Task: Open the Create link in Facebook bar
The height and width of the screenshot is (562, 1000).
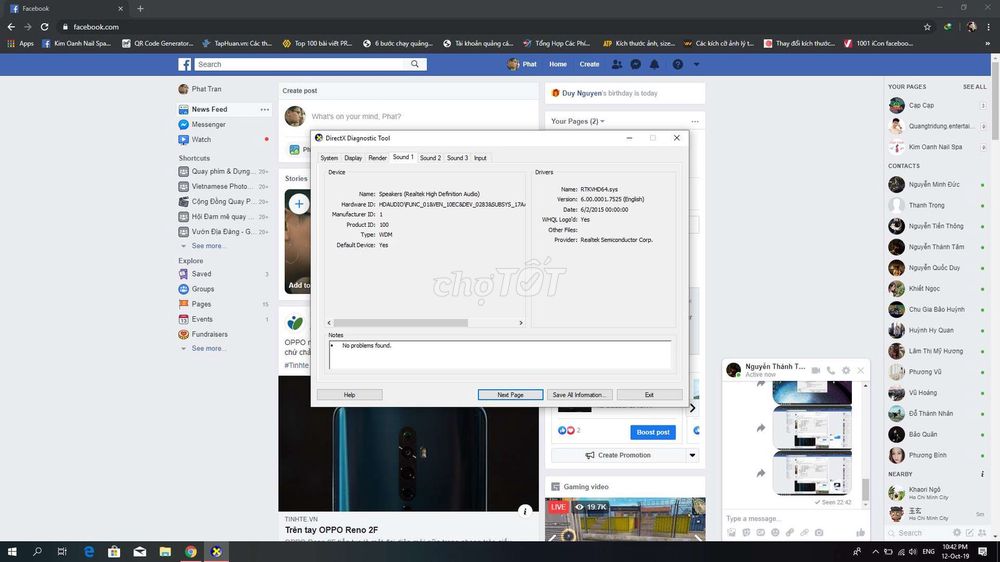Action: [x=589, y=64]
